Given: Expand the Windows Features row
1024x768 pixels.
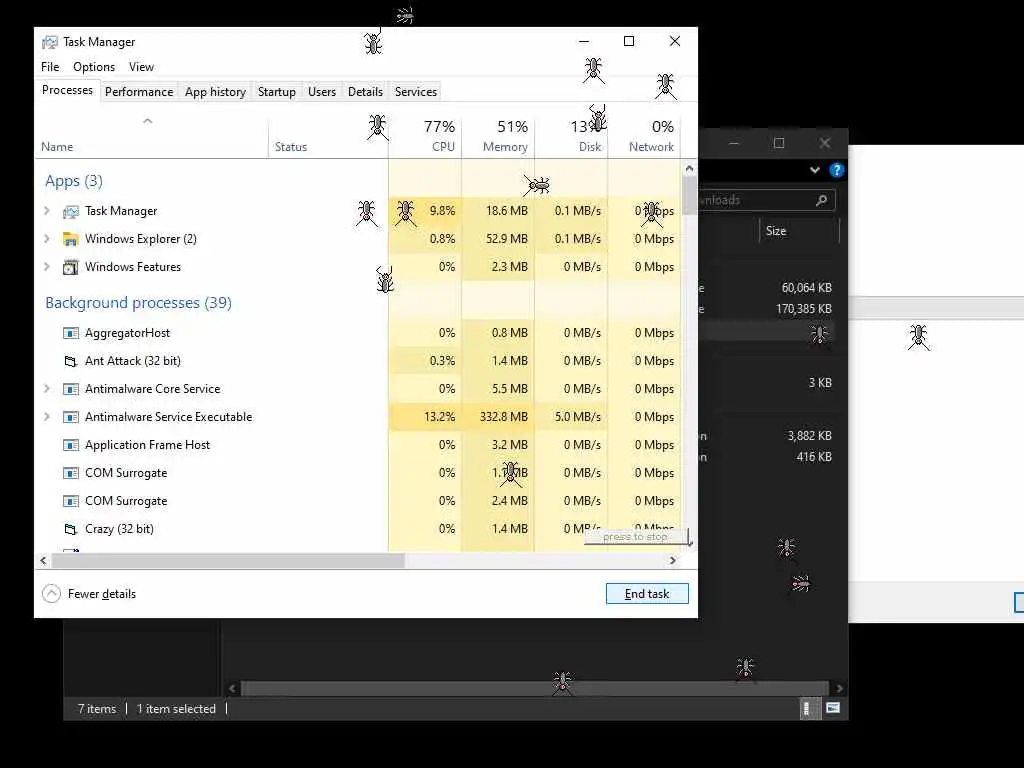Looking at the screenshot, I should click(47, 267).
